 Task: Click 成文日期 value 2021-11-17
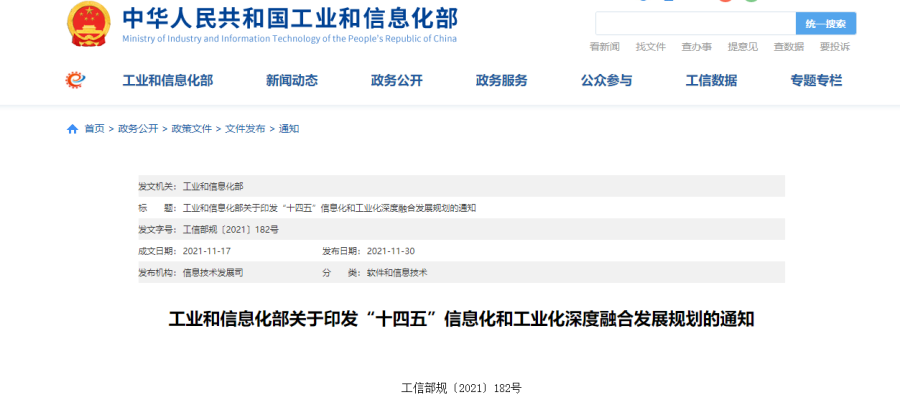click(207, 251)
